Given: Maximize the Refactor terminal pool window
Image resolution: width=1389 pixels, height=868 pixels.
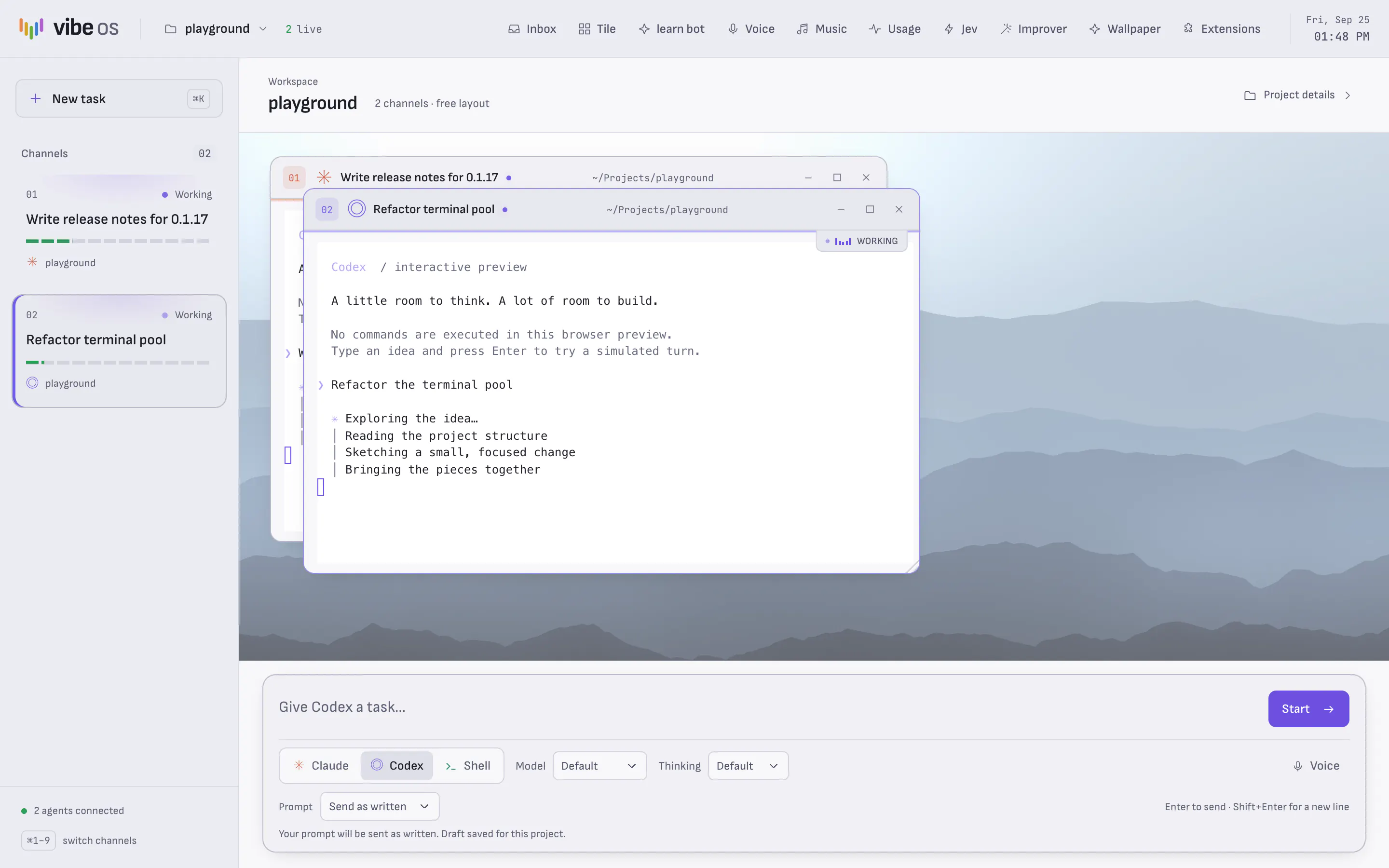Looking at the screenshot, I should pyautogui.click(x=870, y=210).
